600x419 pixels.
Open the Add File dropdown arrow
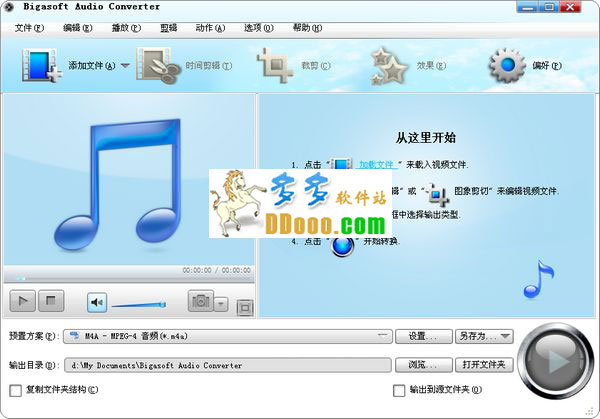click(125, 66)
